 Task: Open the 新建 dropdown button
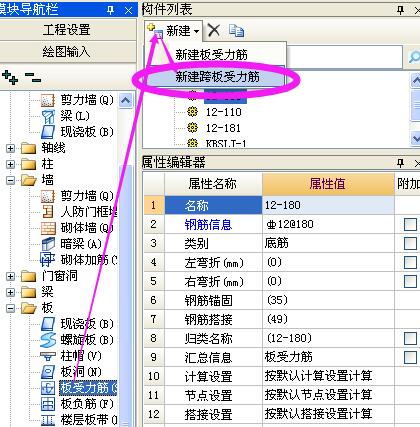coord(174,30)
